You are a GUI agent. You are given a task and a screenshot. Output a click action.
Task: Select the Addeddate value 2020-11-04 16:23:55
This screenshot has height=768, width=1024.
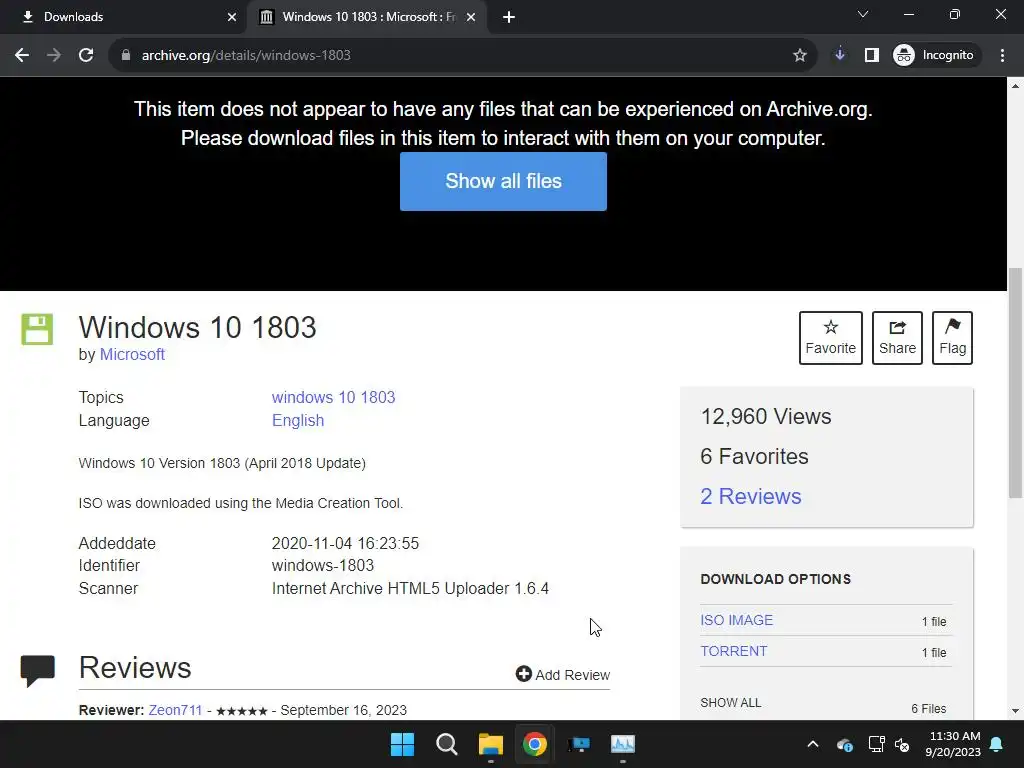pos(345,543)
